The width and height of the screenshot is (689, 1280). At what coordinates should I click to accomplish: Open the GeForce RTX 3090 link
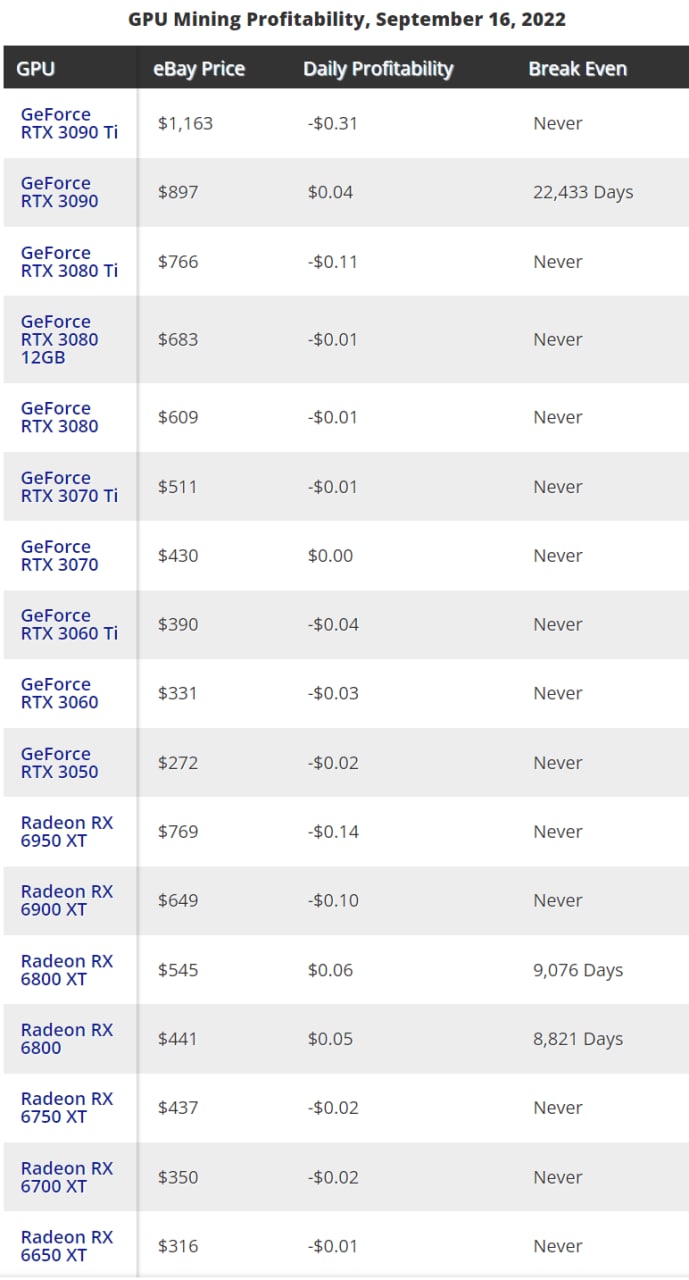(x=60, y=192)
